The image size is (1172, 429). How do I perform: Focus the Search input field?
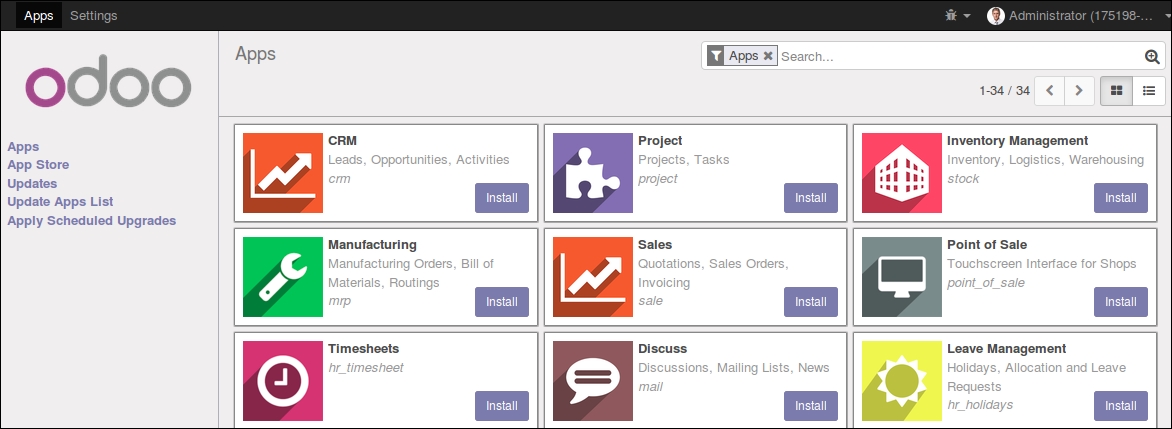pyautogui.click(x=960, y=56)
